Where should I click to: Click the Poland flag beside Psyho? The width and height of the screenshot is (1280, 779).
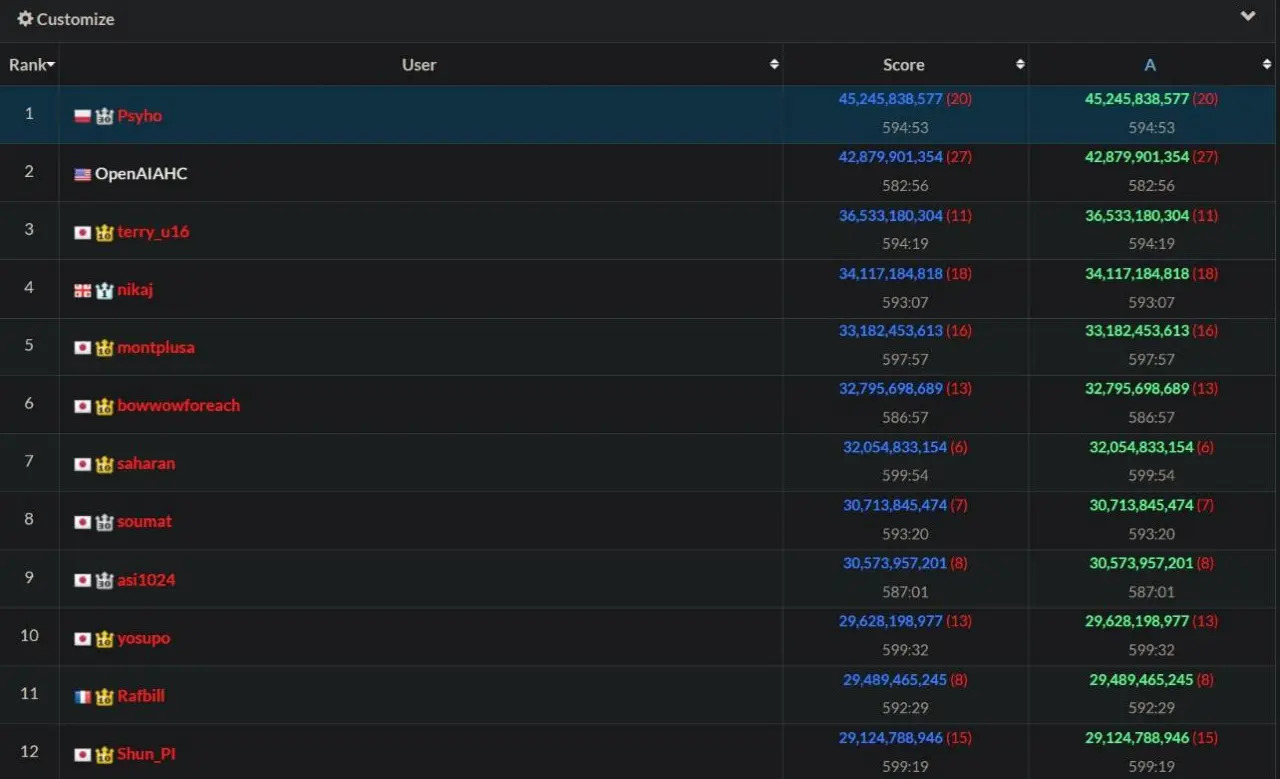pyautogui.click(x=83, y=116)
